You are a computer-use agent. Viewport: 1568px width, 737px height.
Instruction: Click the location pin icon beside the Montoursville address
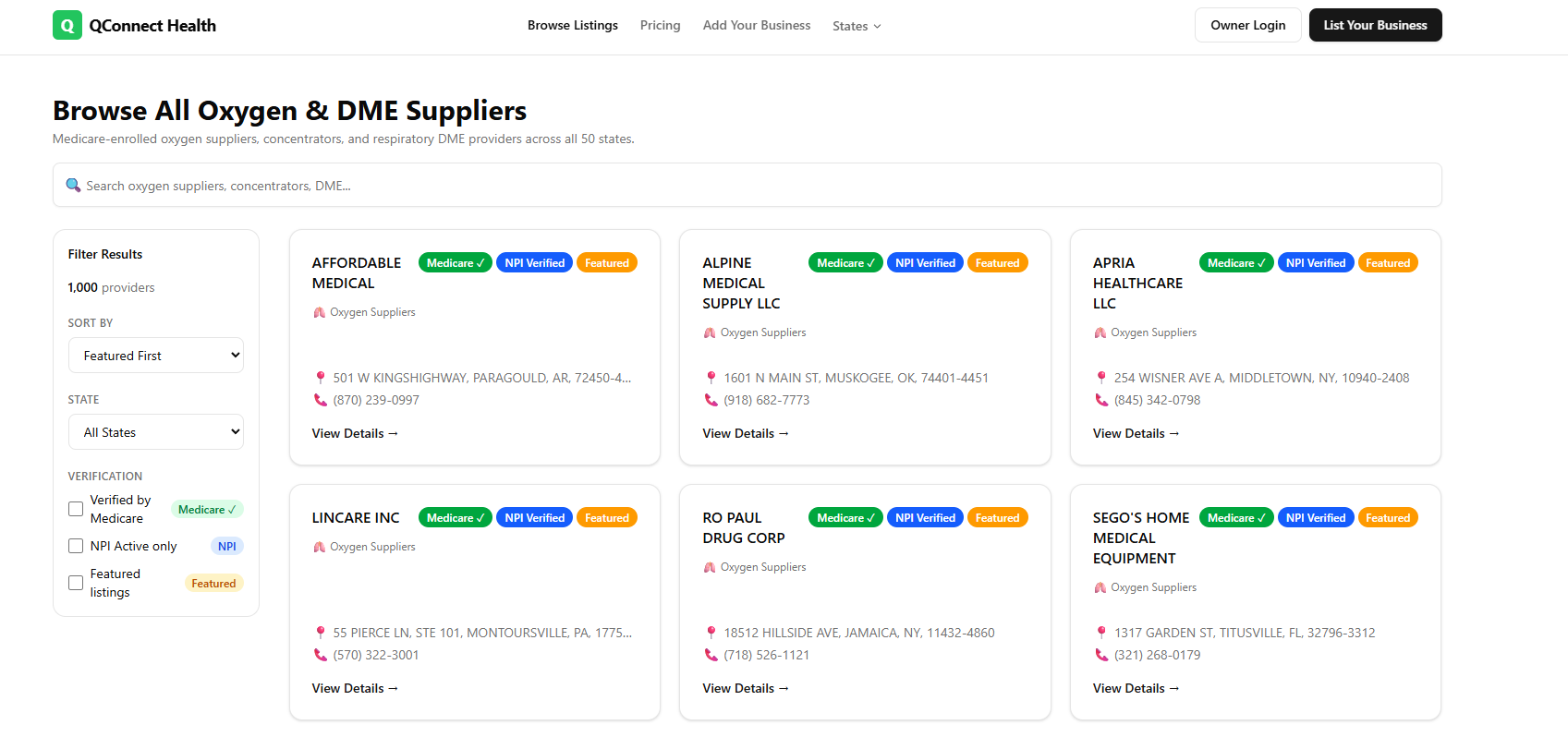coord(320,633)
